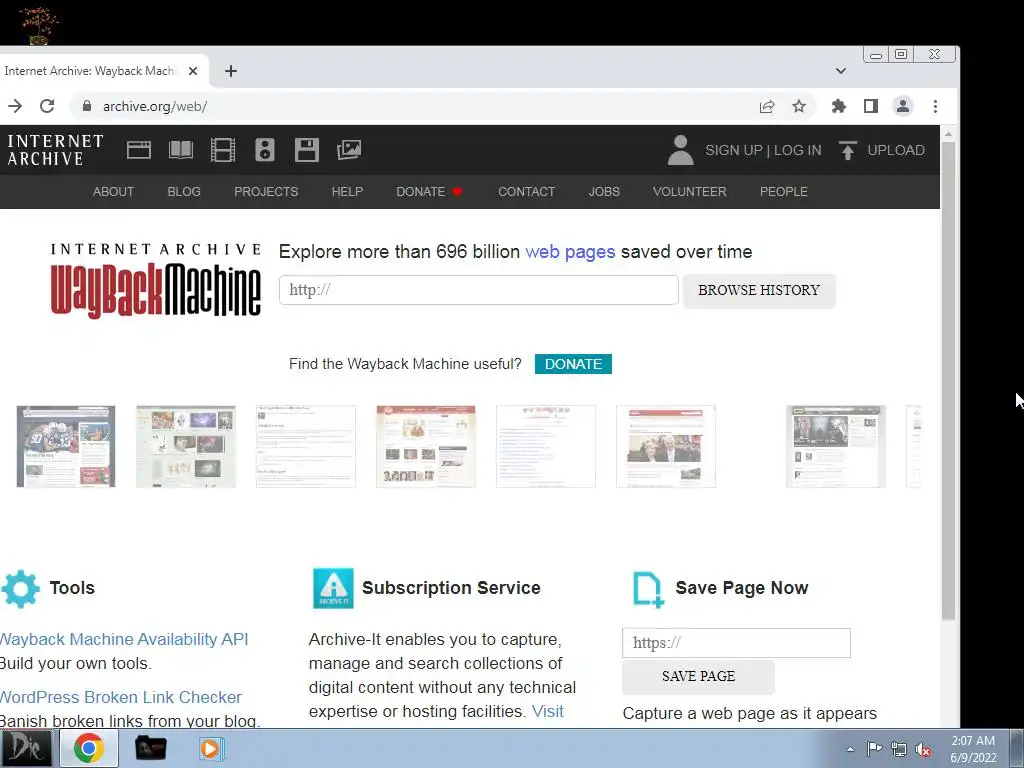Click the SAVE PAGE button
The height and width of the screenshot is (768, 1024).
[698, 677]
